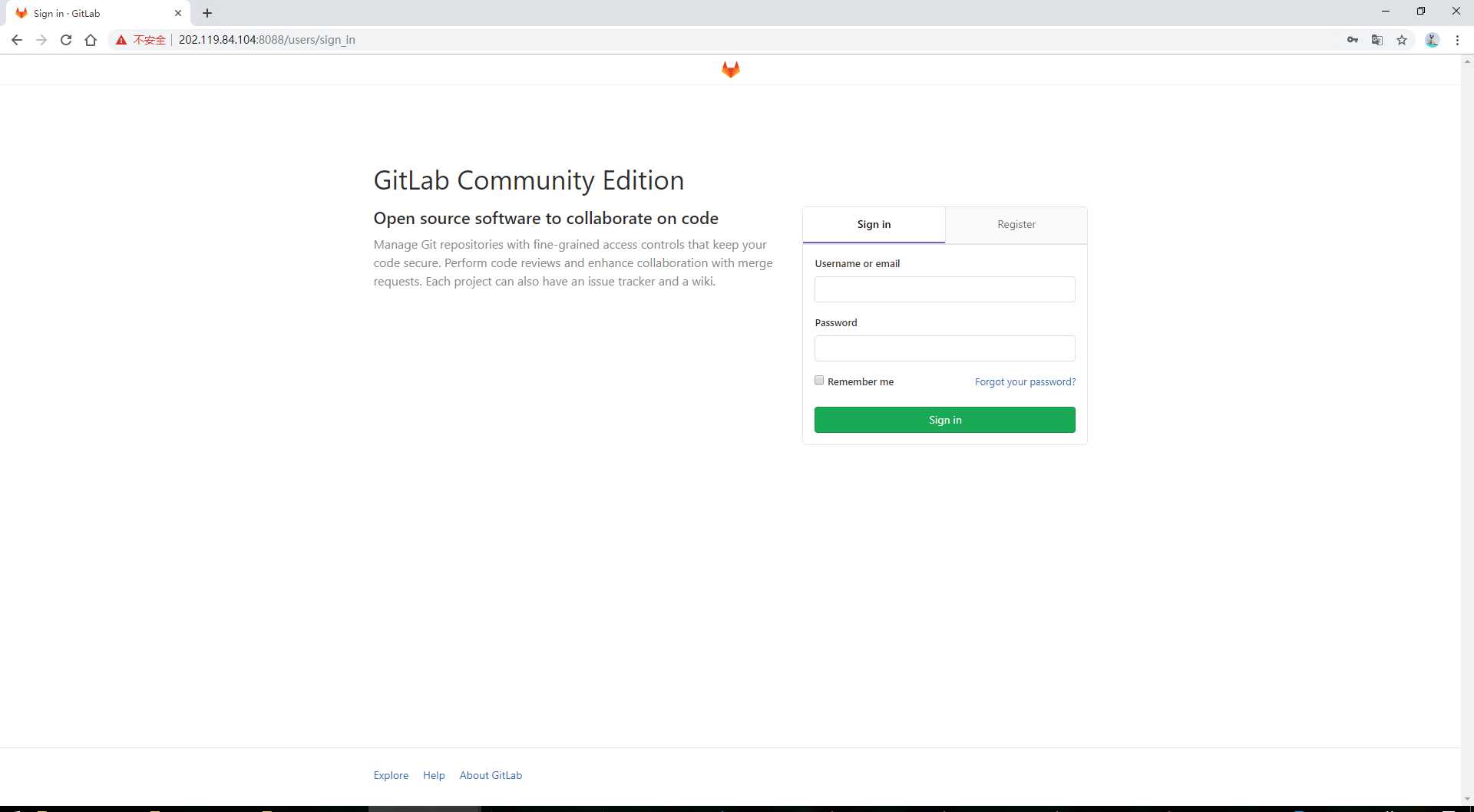1474x812 pixels.
Task: Click the page scrollbar down arrow
Action: click(1467, 799)
